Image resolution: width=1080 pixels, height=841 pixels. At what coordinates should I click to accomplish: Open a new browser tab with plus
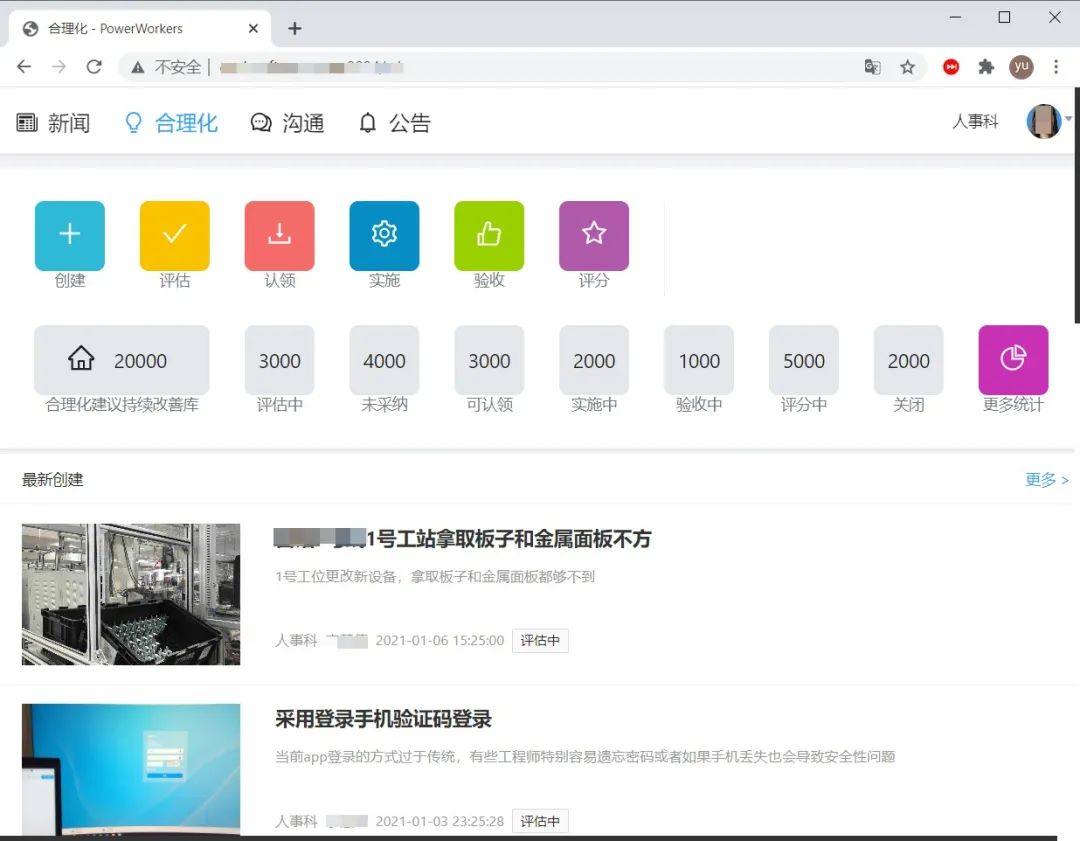click(295, 28)
